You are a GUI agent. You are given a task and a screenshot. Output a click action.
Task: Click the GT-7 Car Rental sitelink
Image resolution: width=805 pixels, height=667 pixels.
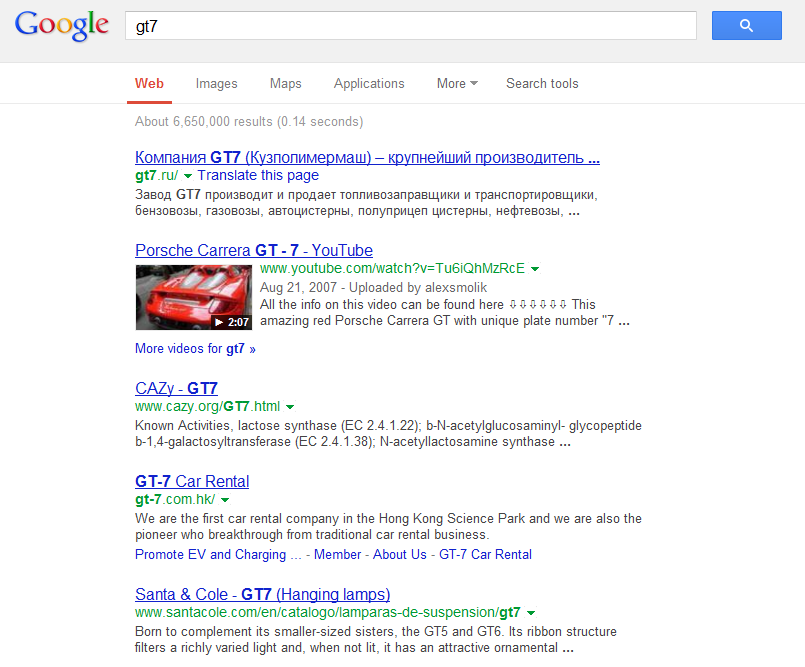[x=485, y=555]
